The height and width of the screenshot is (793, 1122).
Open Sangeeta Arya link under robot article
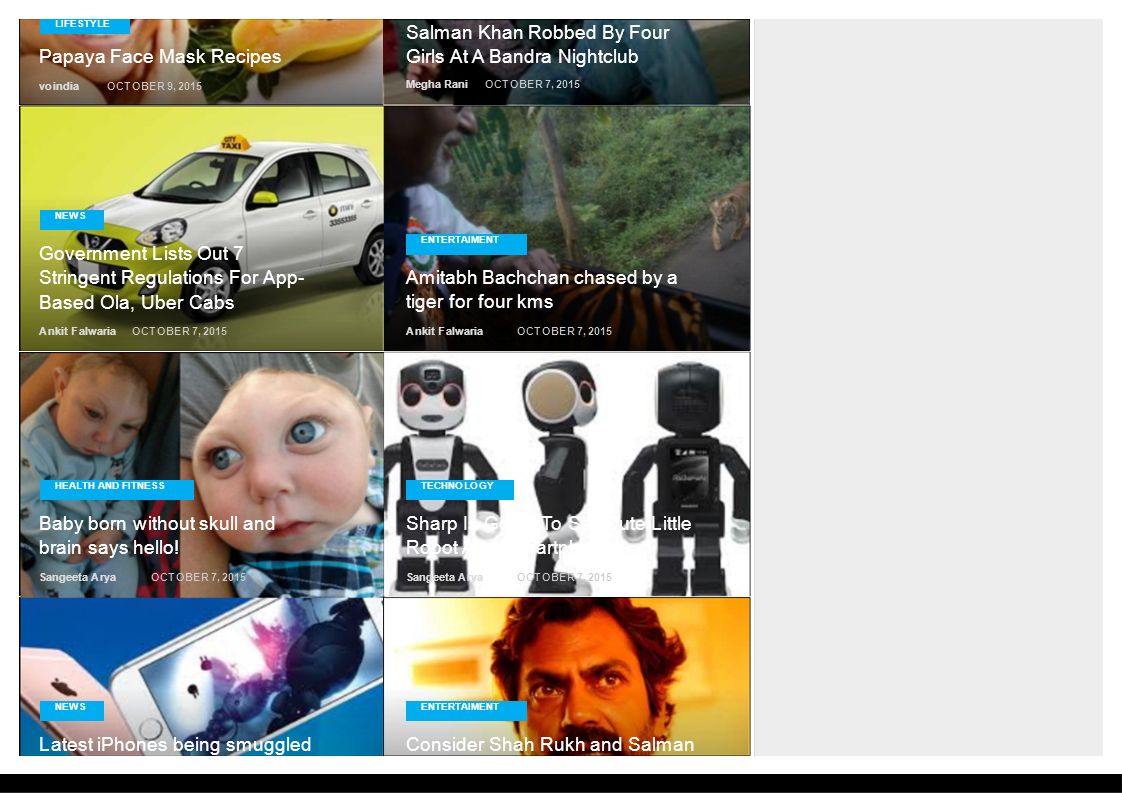click(x=444, y=577)
